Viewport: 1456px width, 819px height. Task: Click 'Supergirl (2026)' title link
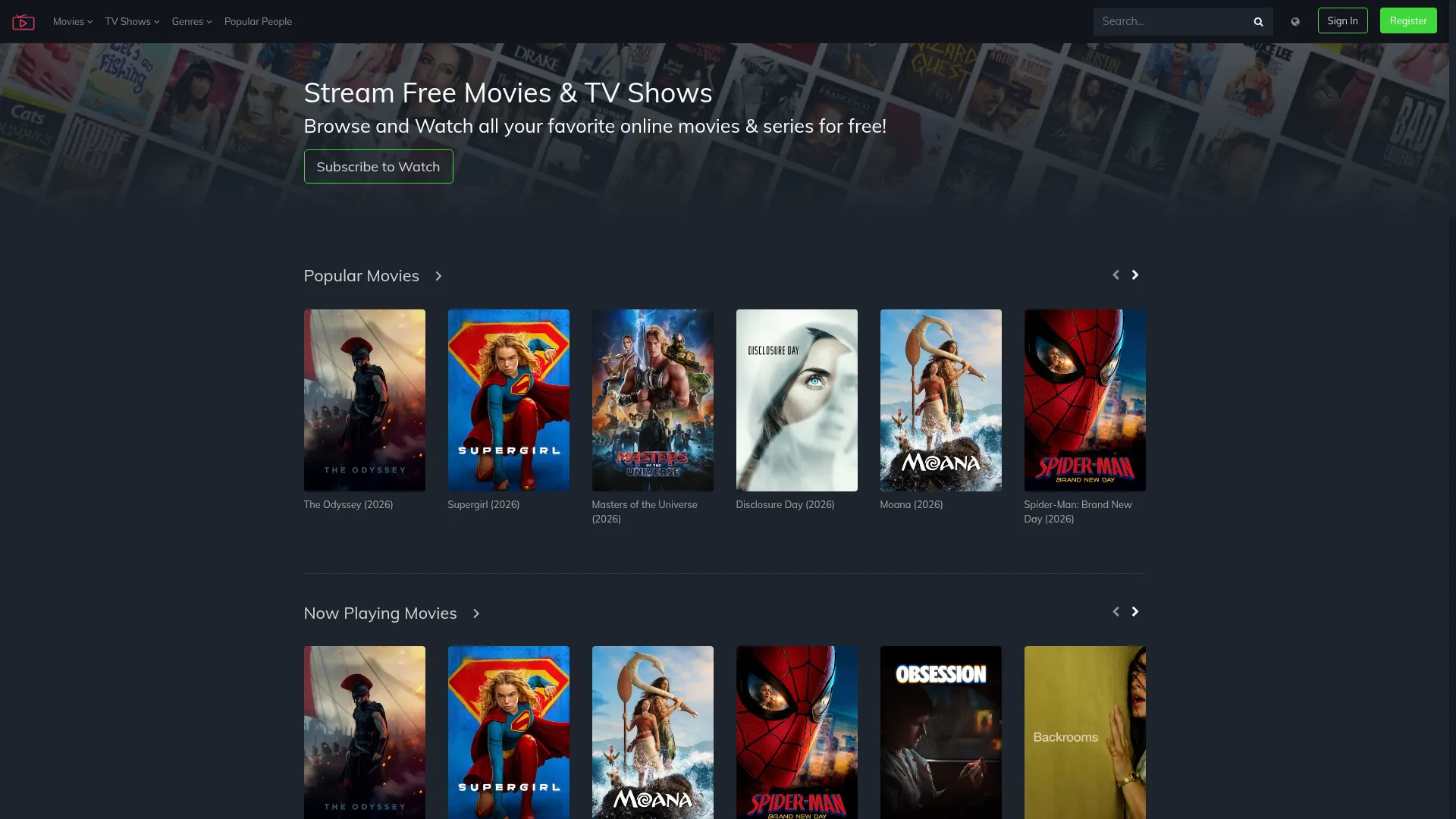pyautogui.click(x=484, y=505)
